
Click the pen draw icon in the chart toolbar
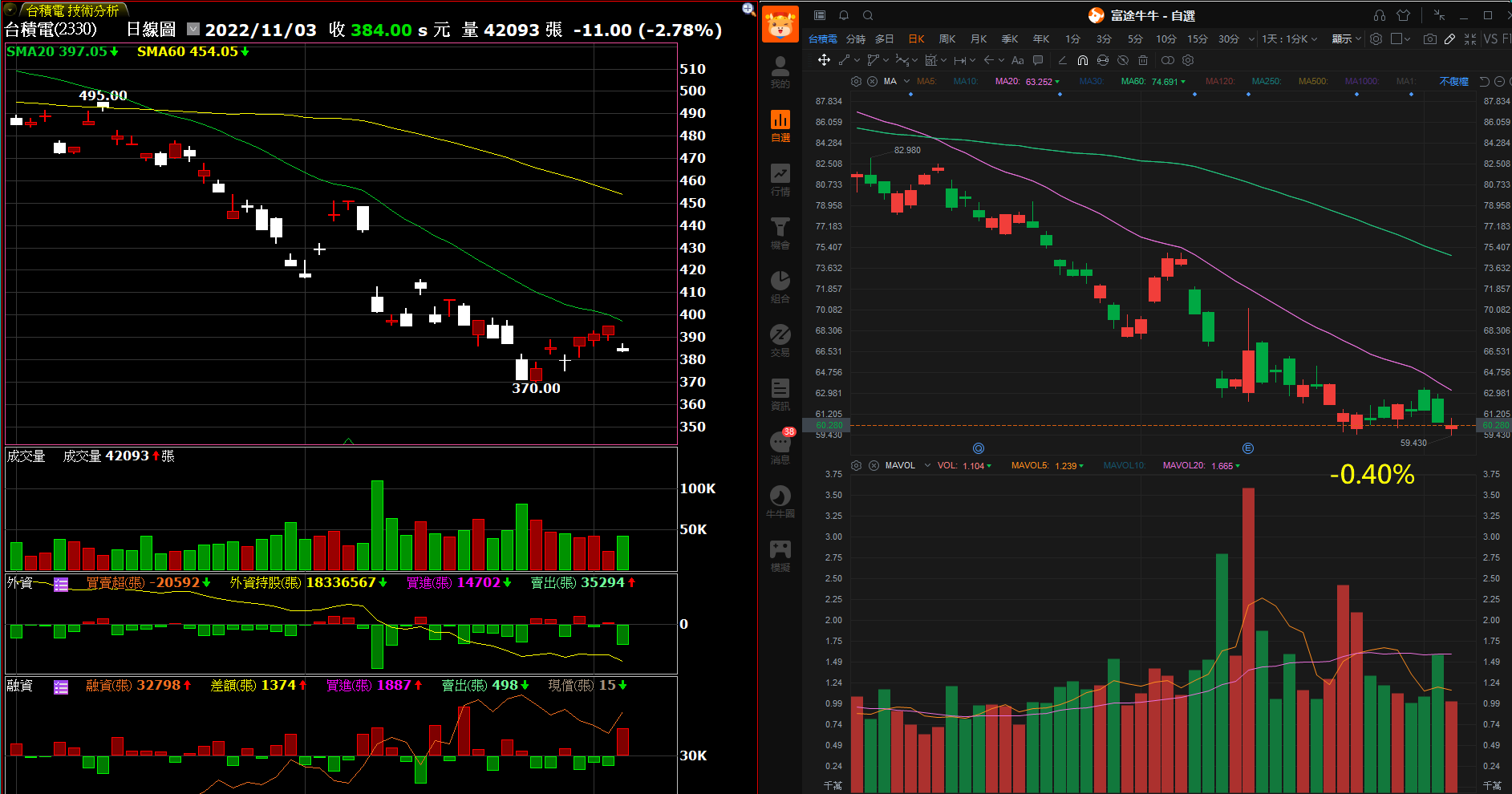pos(1450,38)
